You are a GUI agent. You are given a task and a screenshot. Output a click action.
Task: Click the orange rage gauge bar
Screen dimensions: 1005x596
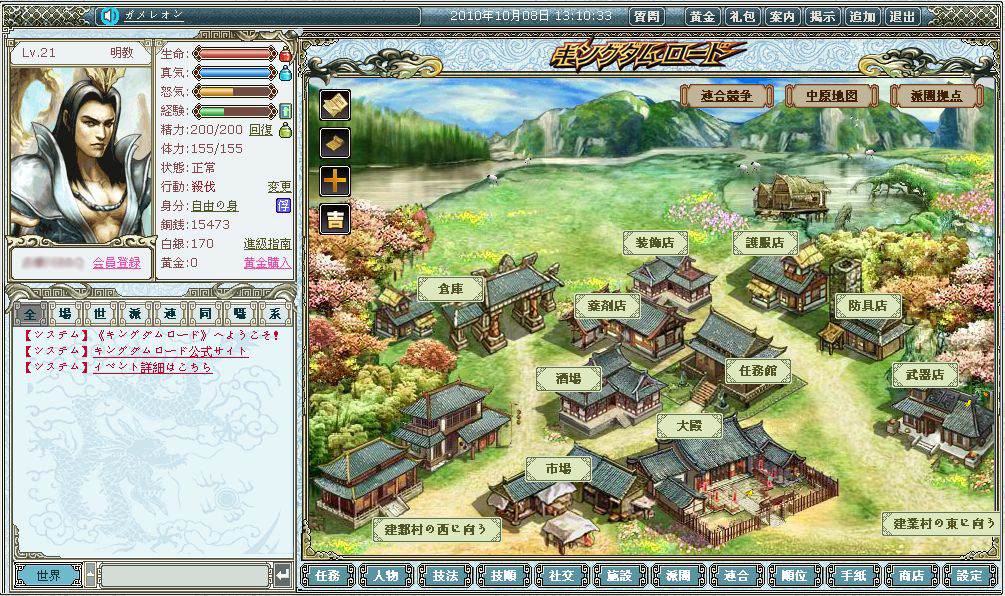click(x=234, y=92)
